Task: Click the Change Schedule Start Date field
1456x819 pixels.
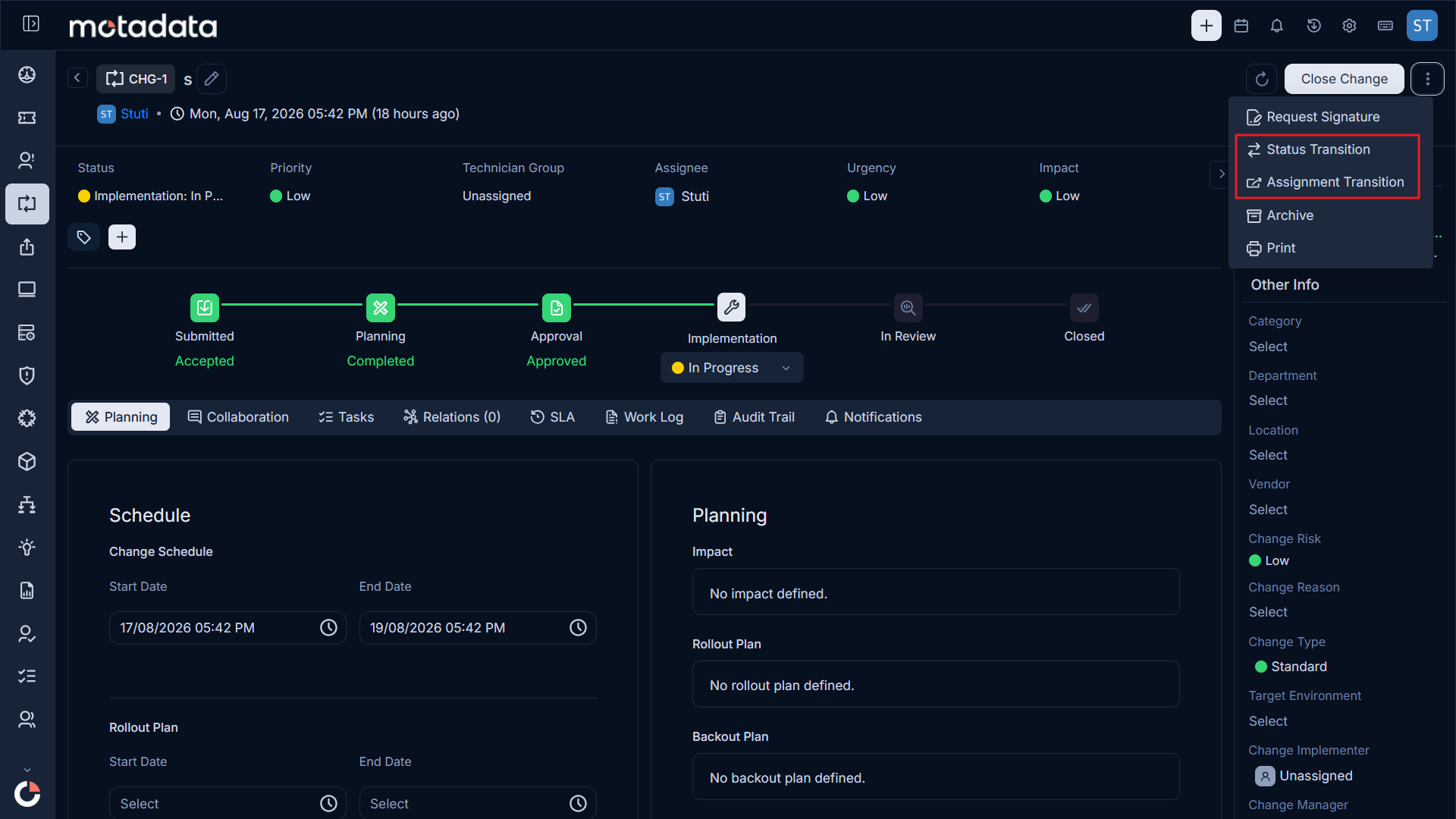Action: click(x=227, y=628)
